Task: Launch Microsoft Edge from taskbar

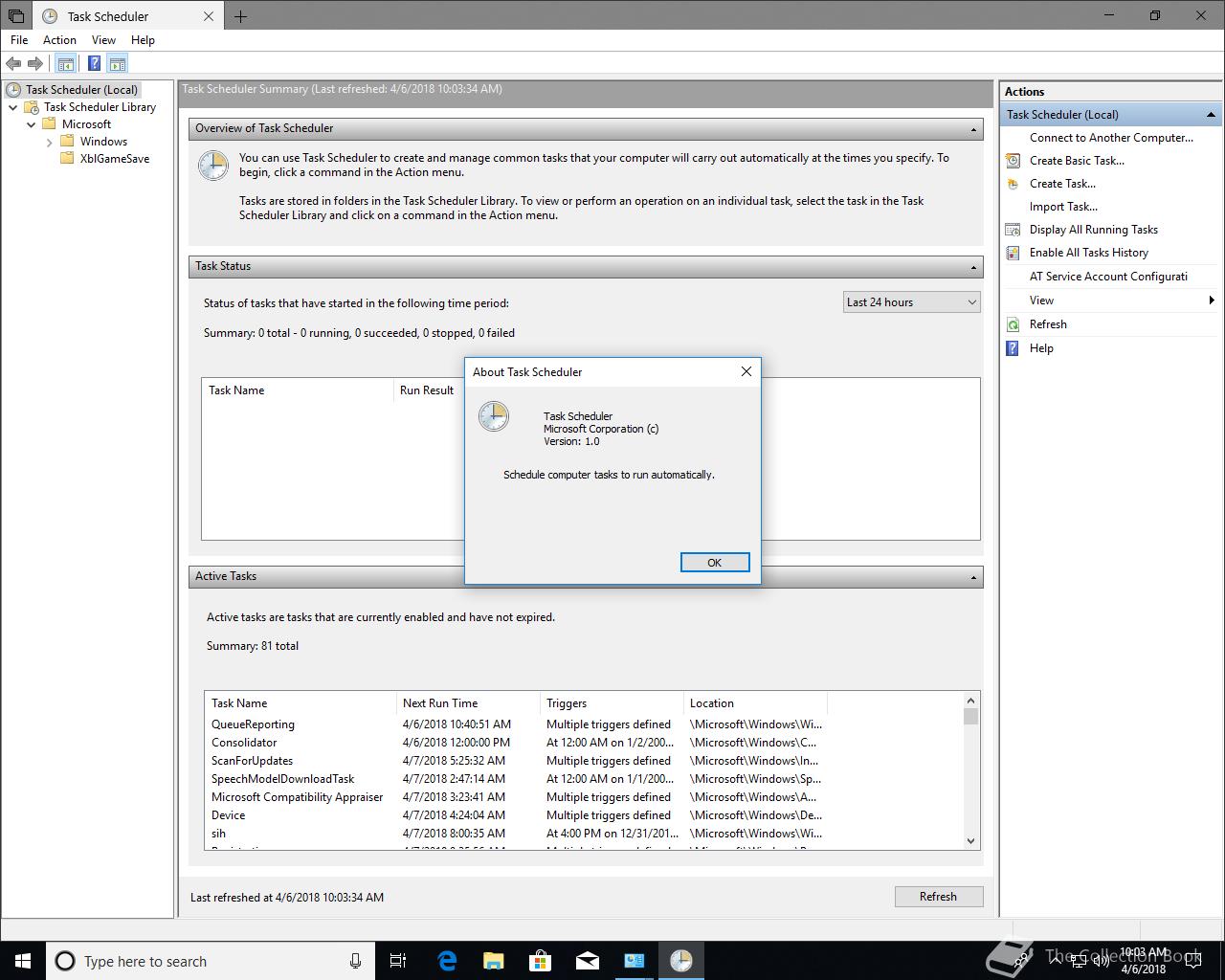Action: (x=447, y=961)
